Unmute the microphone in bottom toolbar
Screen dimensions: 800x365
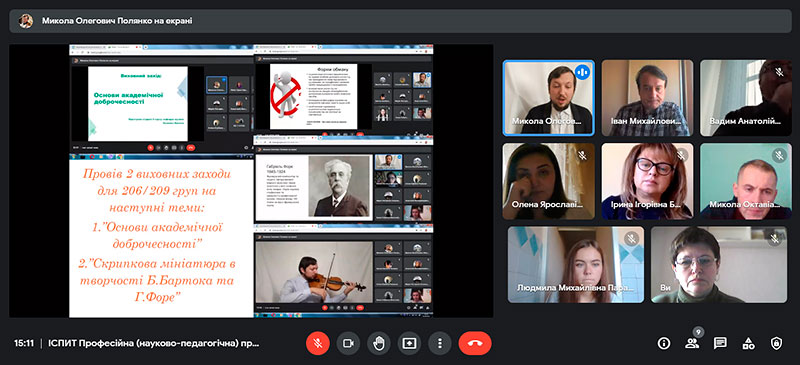pyautogui.click(x=318, y=344)
